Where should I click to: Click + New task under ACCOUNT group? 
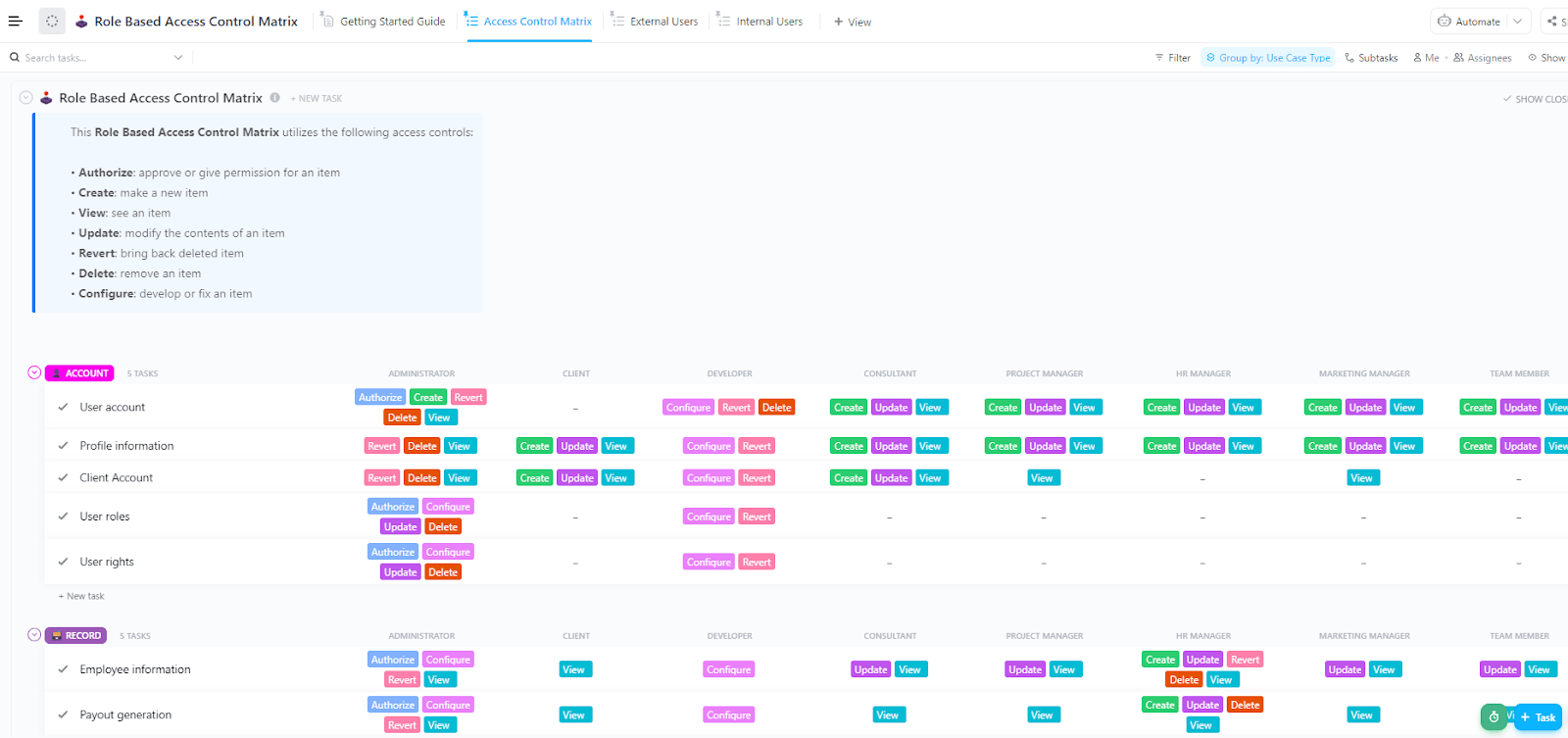click(81, 596)
